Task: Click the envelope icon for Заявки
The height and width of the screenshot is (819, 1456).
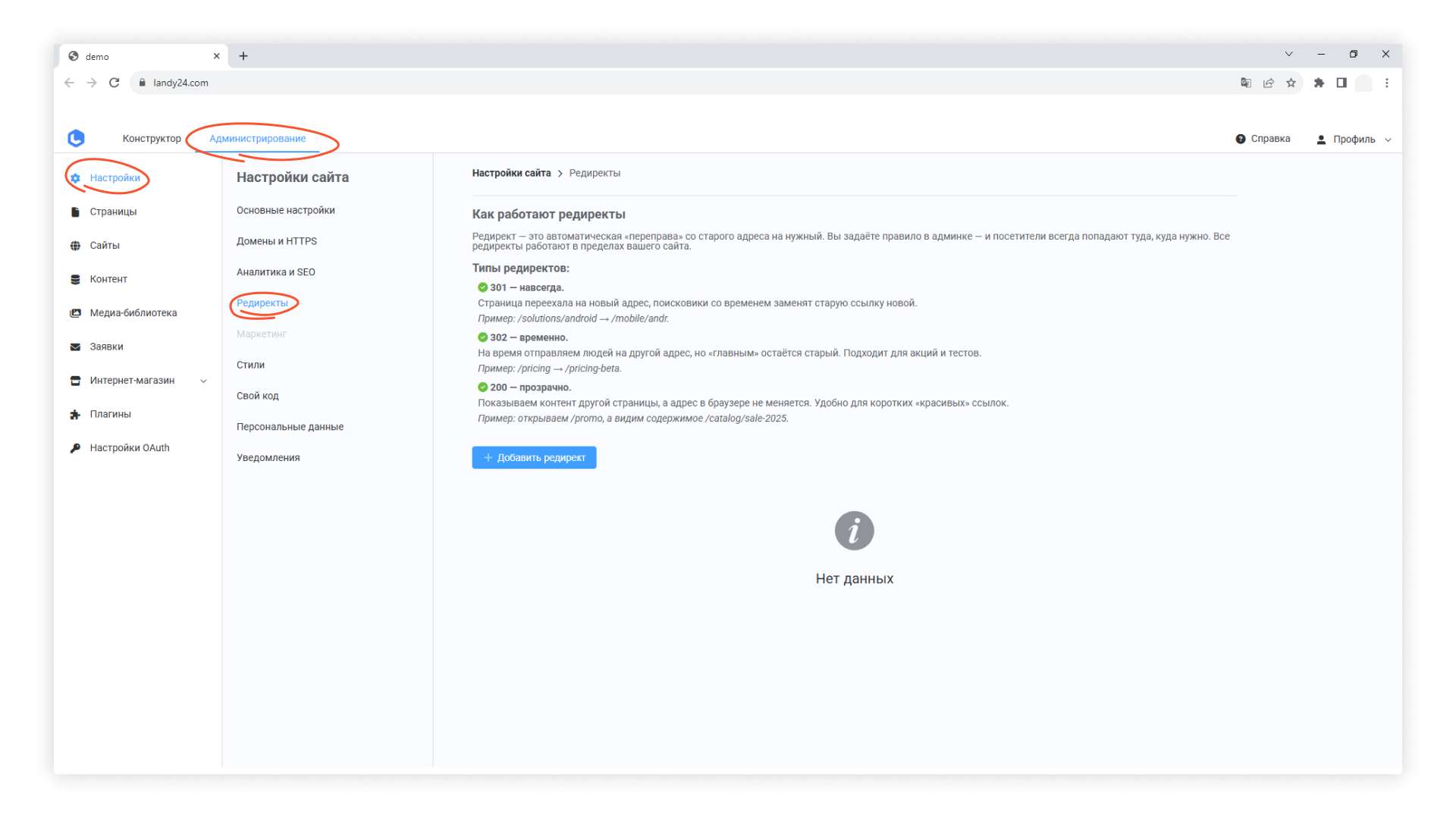Action: 75,347
